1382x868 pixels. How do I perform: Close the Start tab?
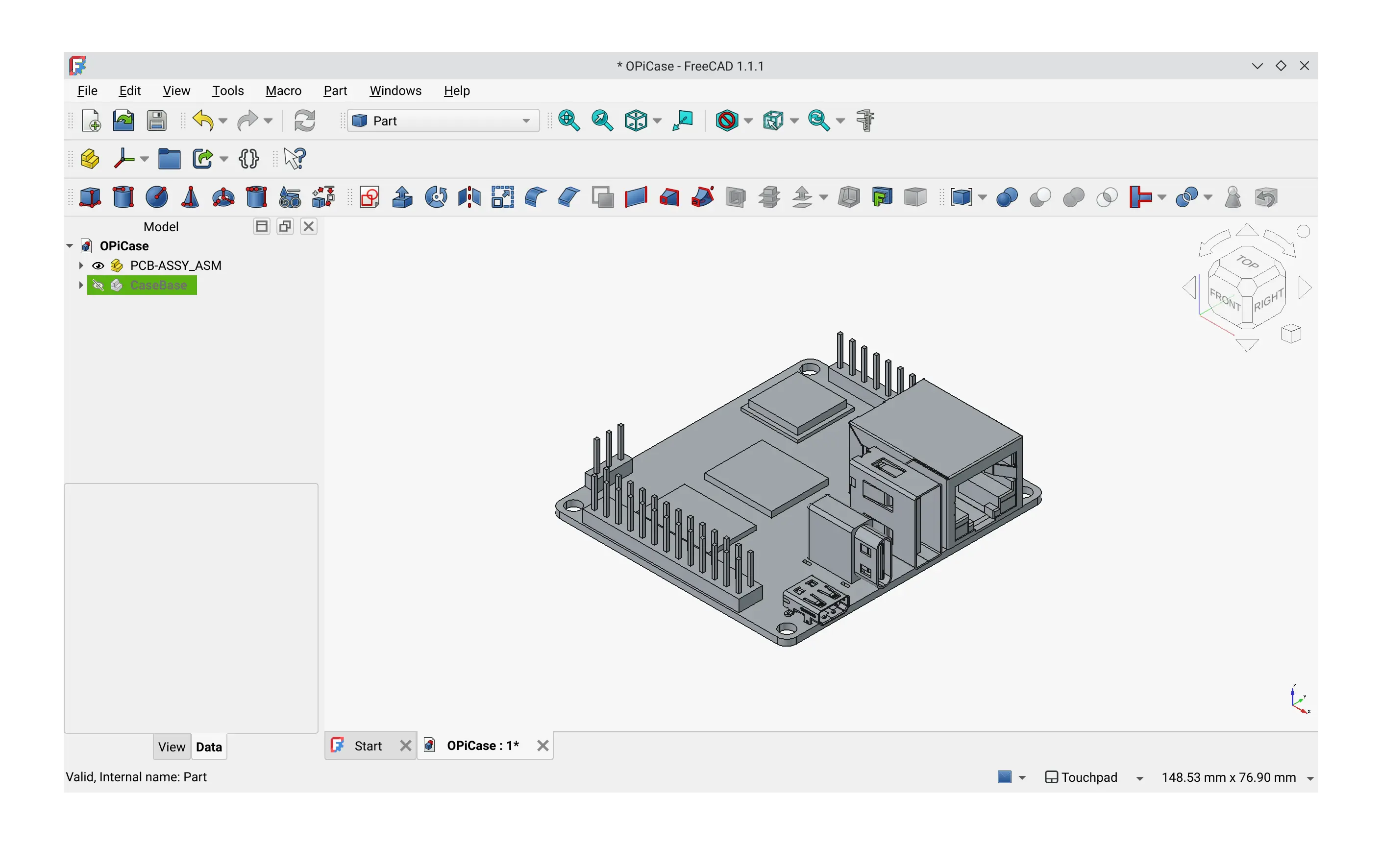pyautogui.click(x=405, y=746)
